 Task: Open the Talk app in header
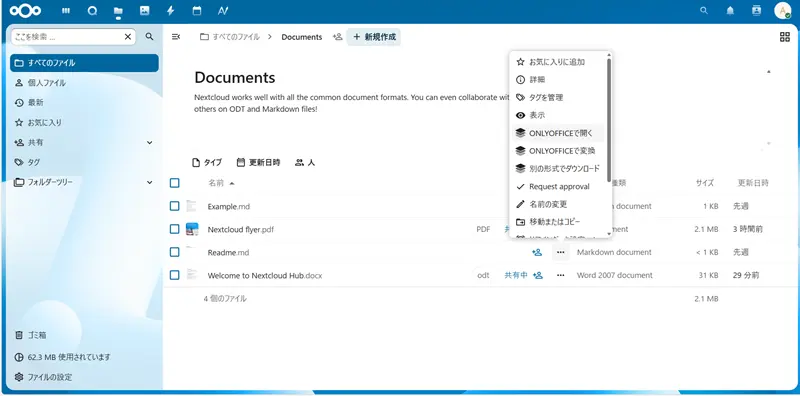92,11
